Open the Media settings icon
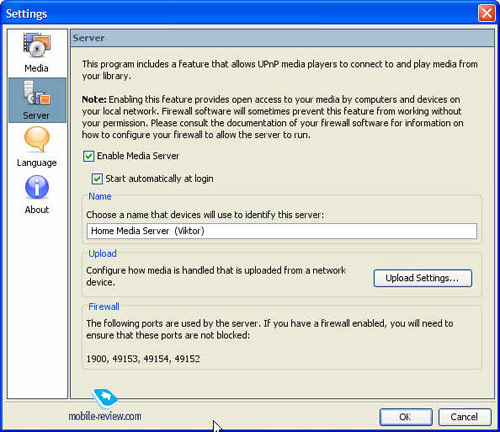The height and width of the screenshot is (432, 500). pyautogui.click(x=37, y=45)
